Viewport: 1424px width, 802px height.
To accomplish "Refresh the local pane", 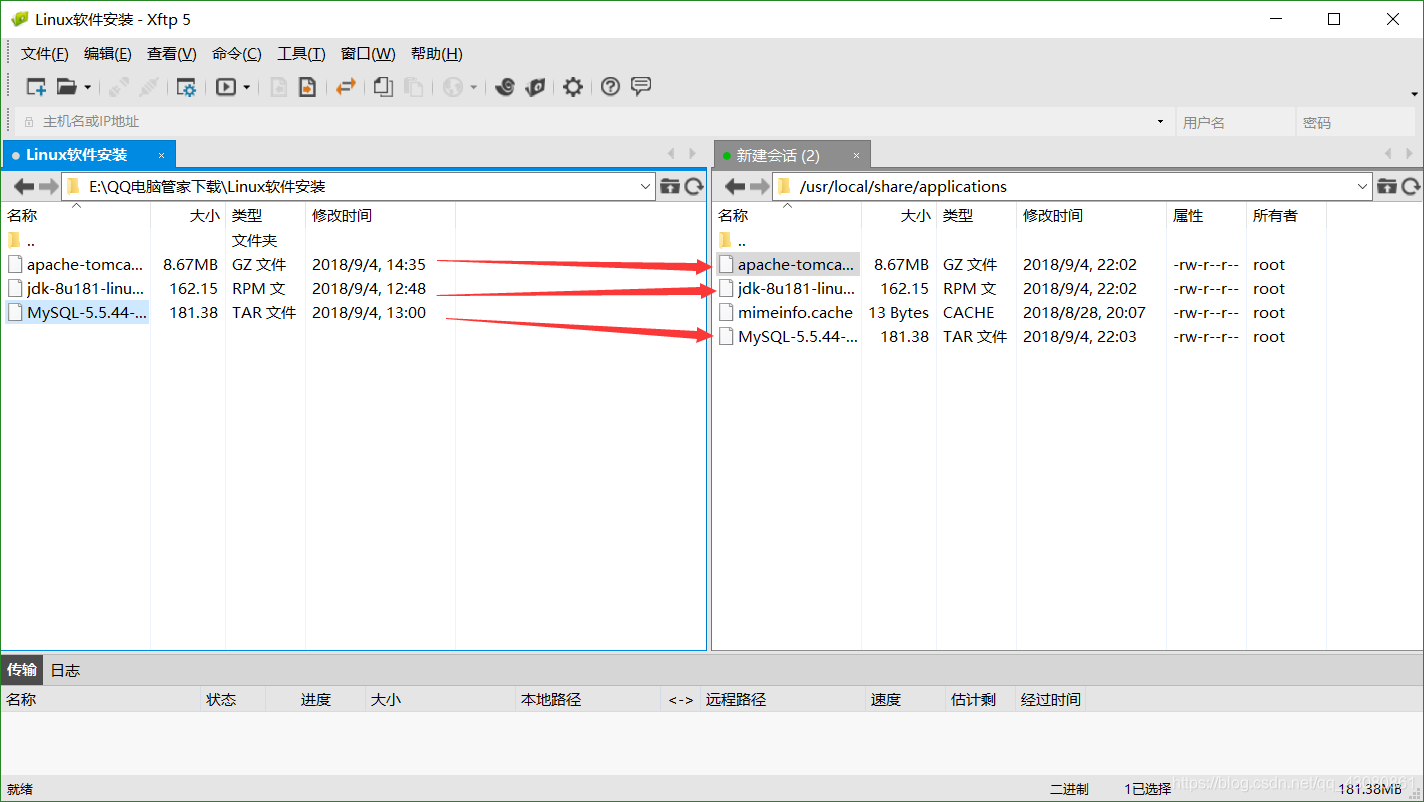I will point(694,187).
